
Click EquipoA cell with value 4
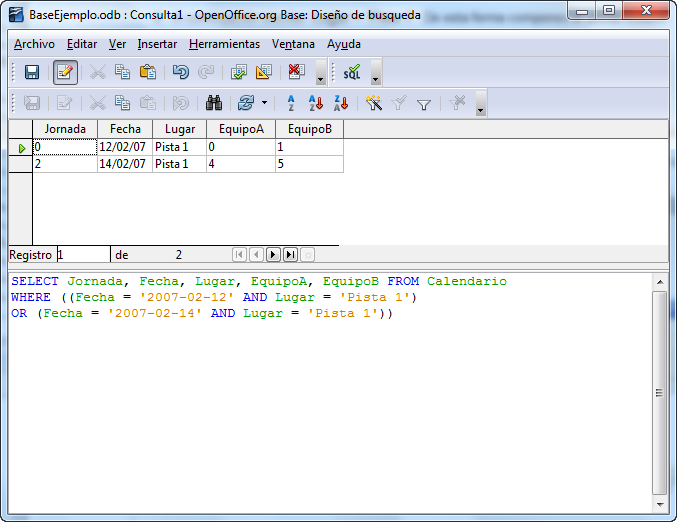pyautogui.click(x=241, y=164)
